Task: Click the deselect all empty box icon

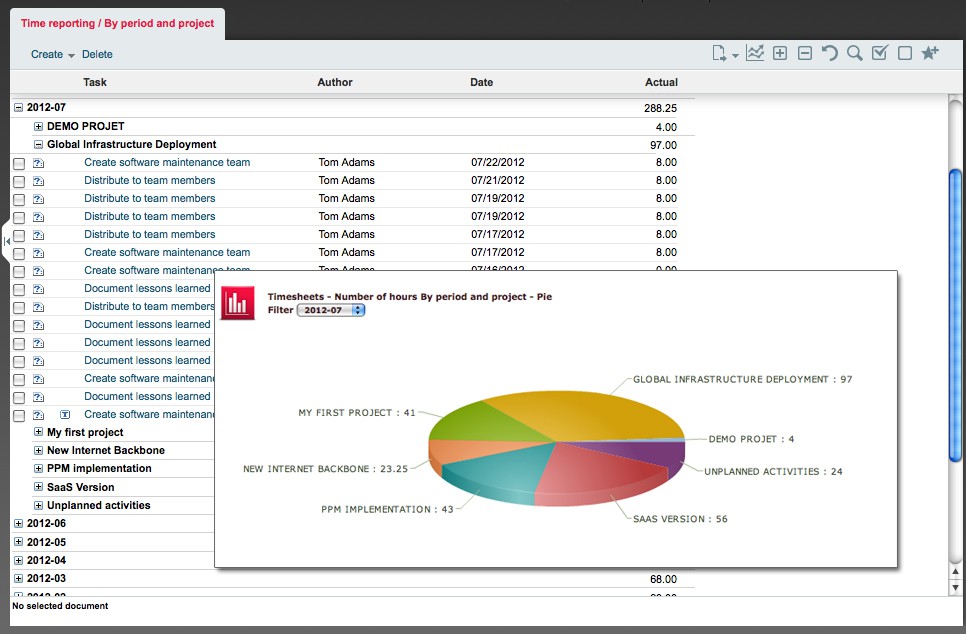Action: pos(905,53)
